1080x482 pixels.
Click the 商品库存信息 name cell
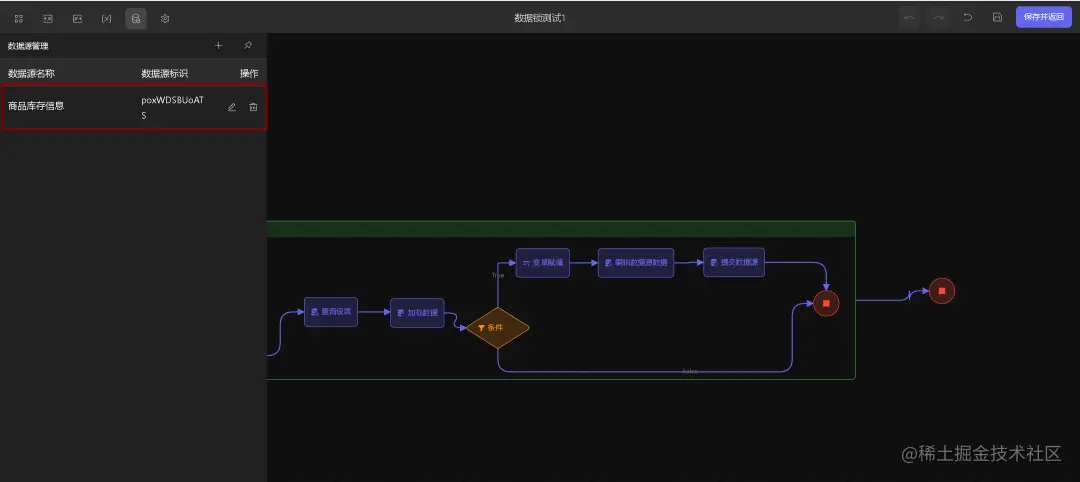click(x=36, y=106)
